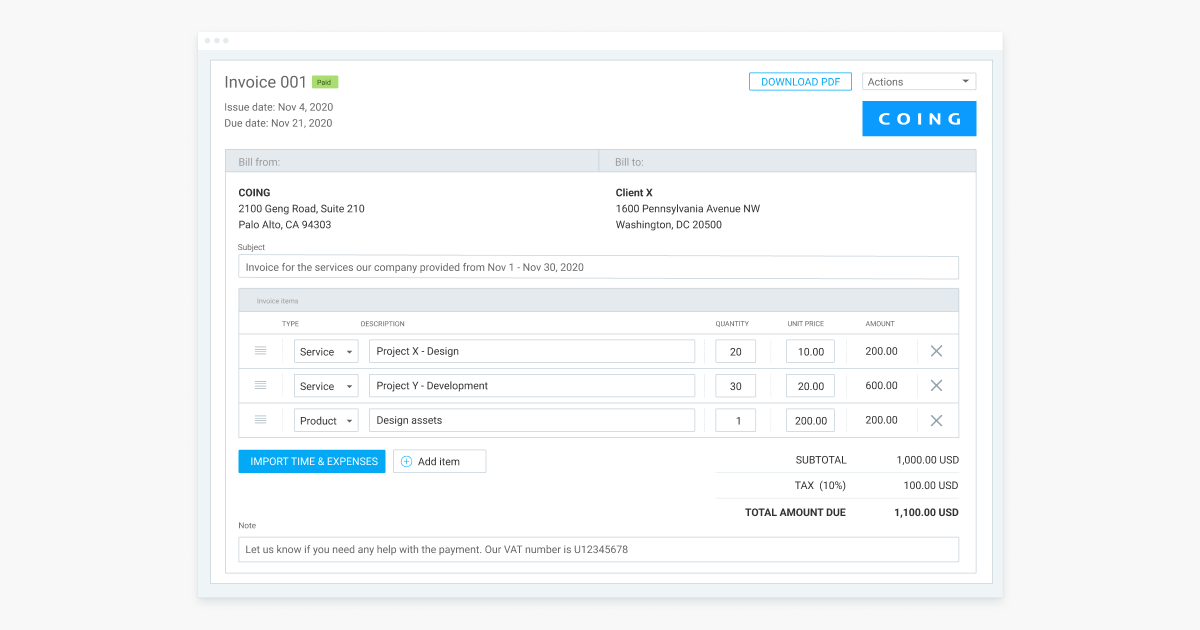This screenshot has width=1200, height=630.
Task: Click the Paid status badge
Action: tap(324, 81)
